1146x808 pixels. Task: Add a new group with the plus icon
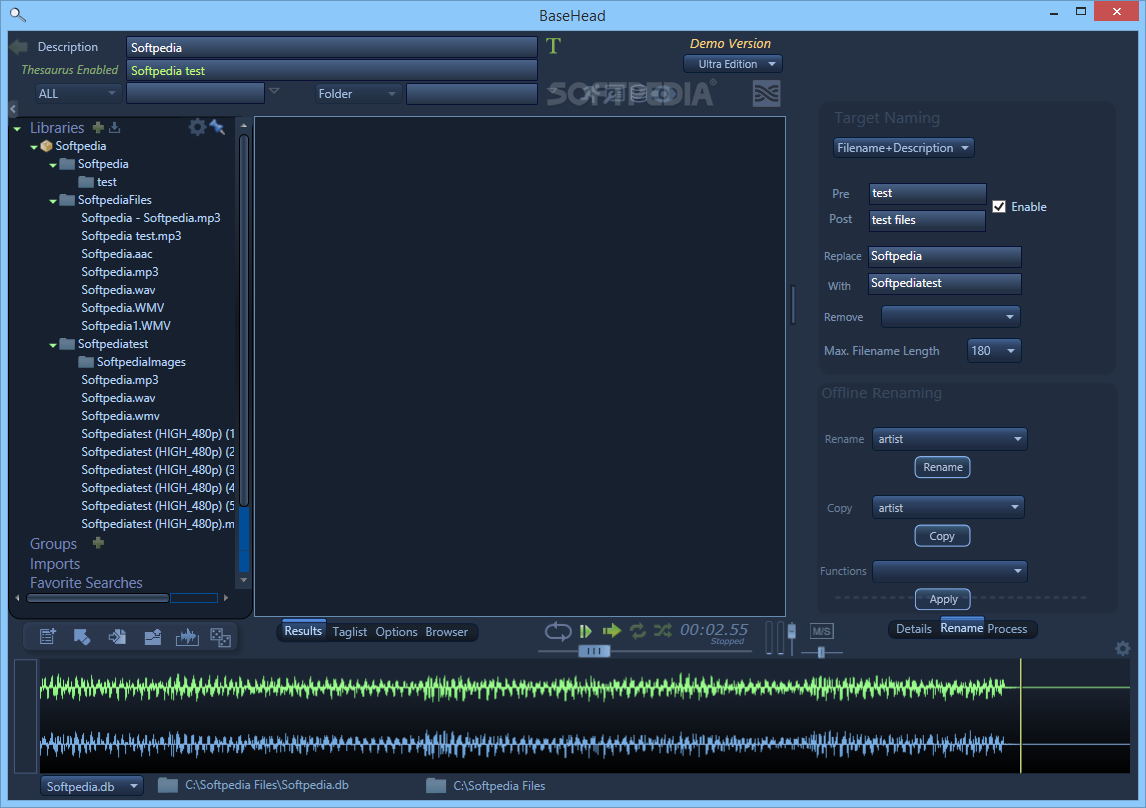[98, 543]
